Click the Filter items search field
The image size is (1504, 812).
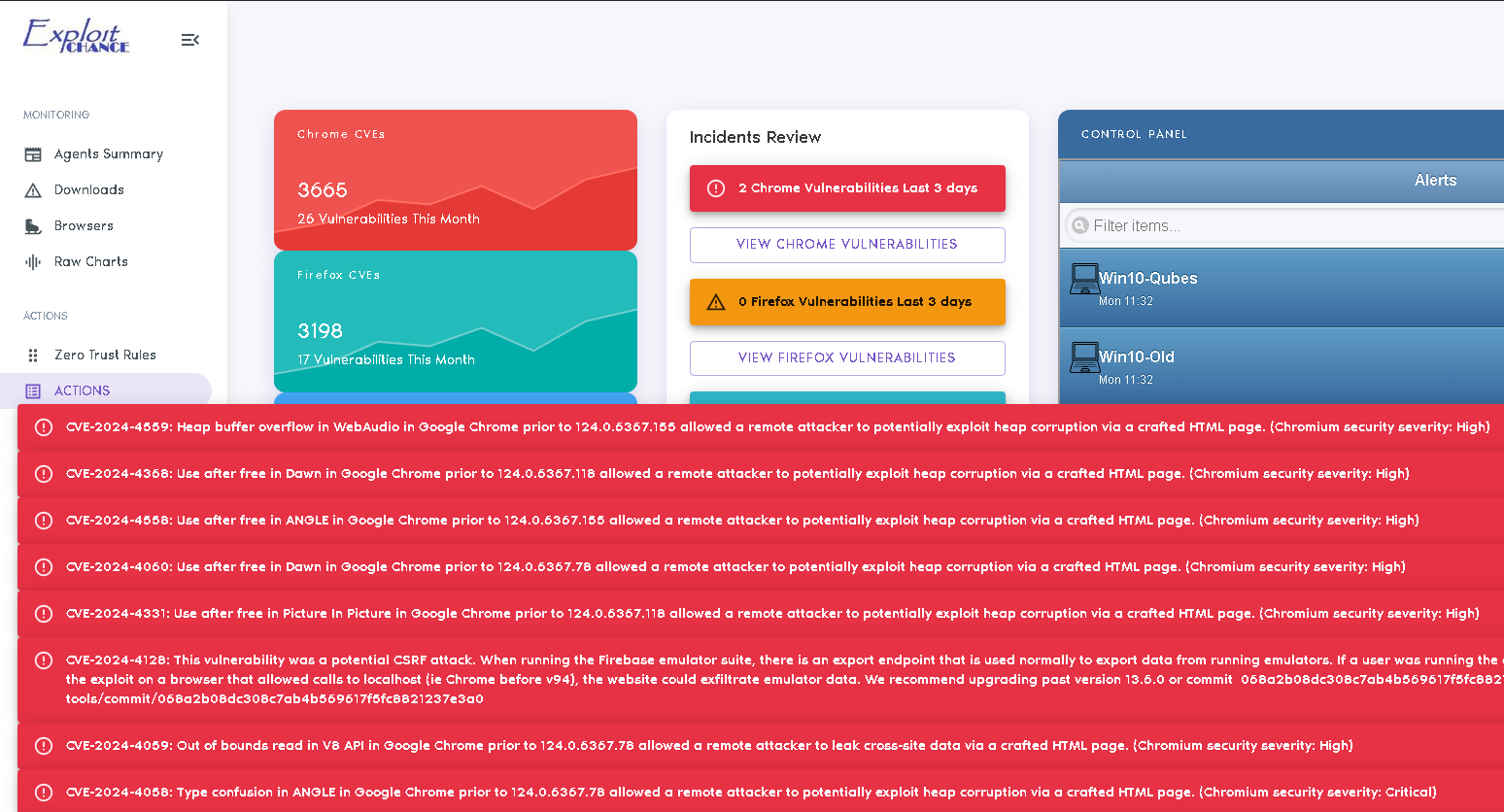tap(1284, 225)
